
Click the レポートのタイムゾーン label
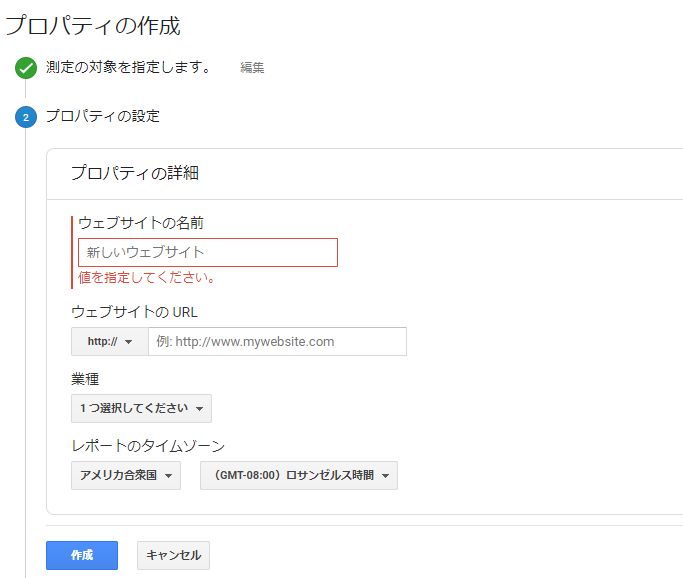pyautogui.click(x=148, y=446)
